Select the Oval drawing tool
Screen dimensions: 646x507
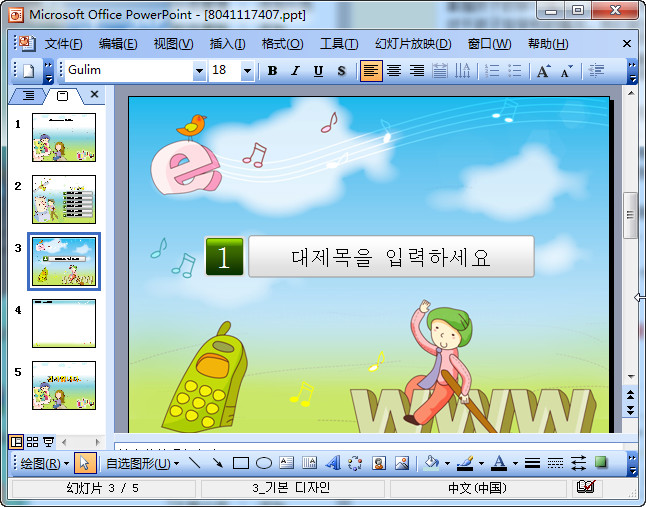tap(264, 463)
